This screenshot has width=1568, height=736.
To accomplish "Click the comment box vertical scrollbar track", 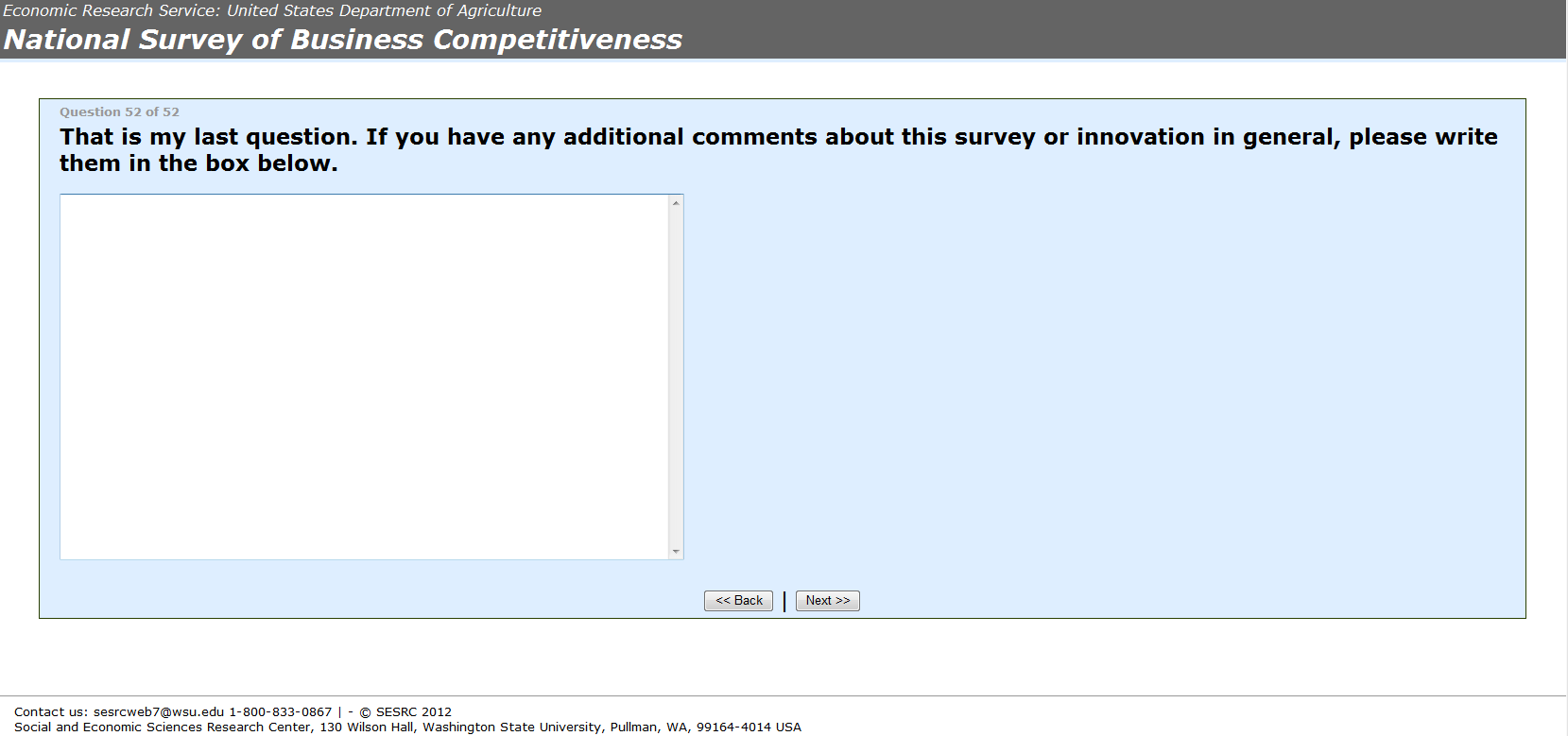I will [x=676, y=378].
